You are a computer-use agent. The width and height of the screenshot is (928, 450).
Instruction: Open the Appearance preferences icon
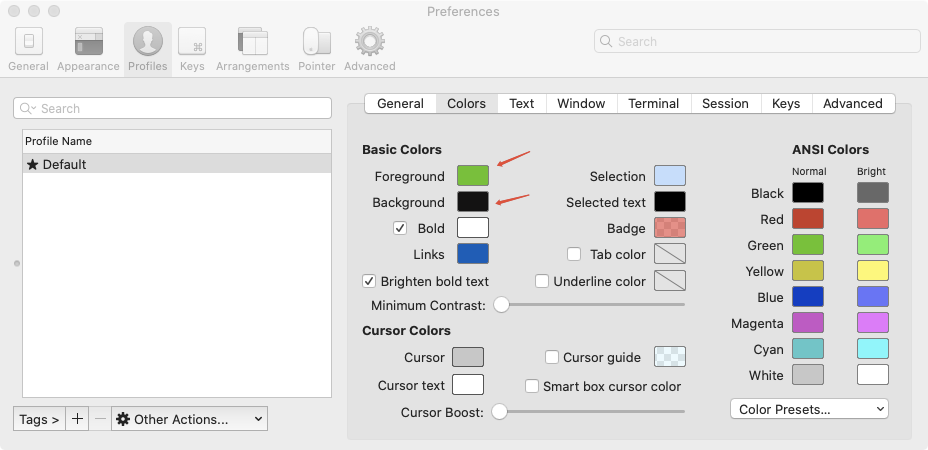tap(89, 42)
